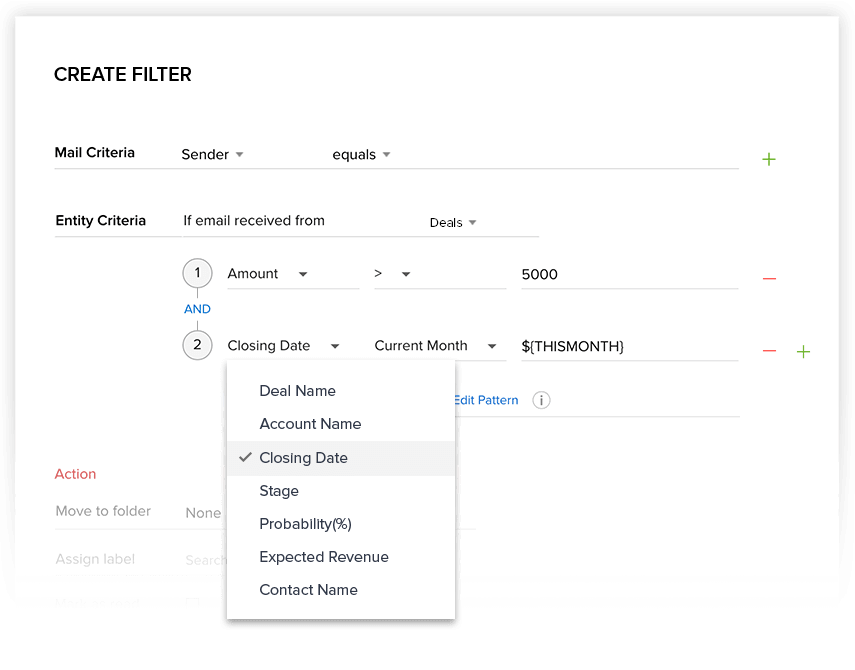Open the equals condition dropdown
The width and height of the screenshot is (855, 670).
pyautogui.click(x=359, y=154)
